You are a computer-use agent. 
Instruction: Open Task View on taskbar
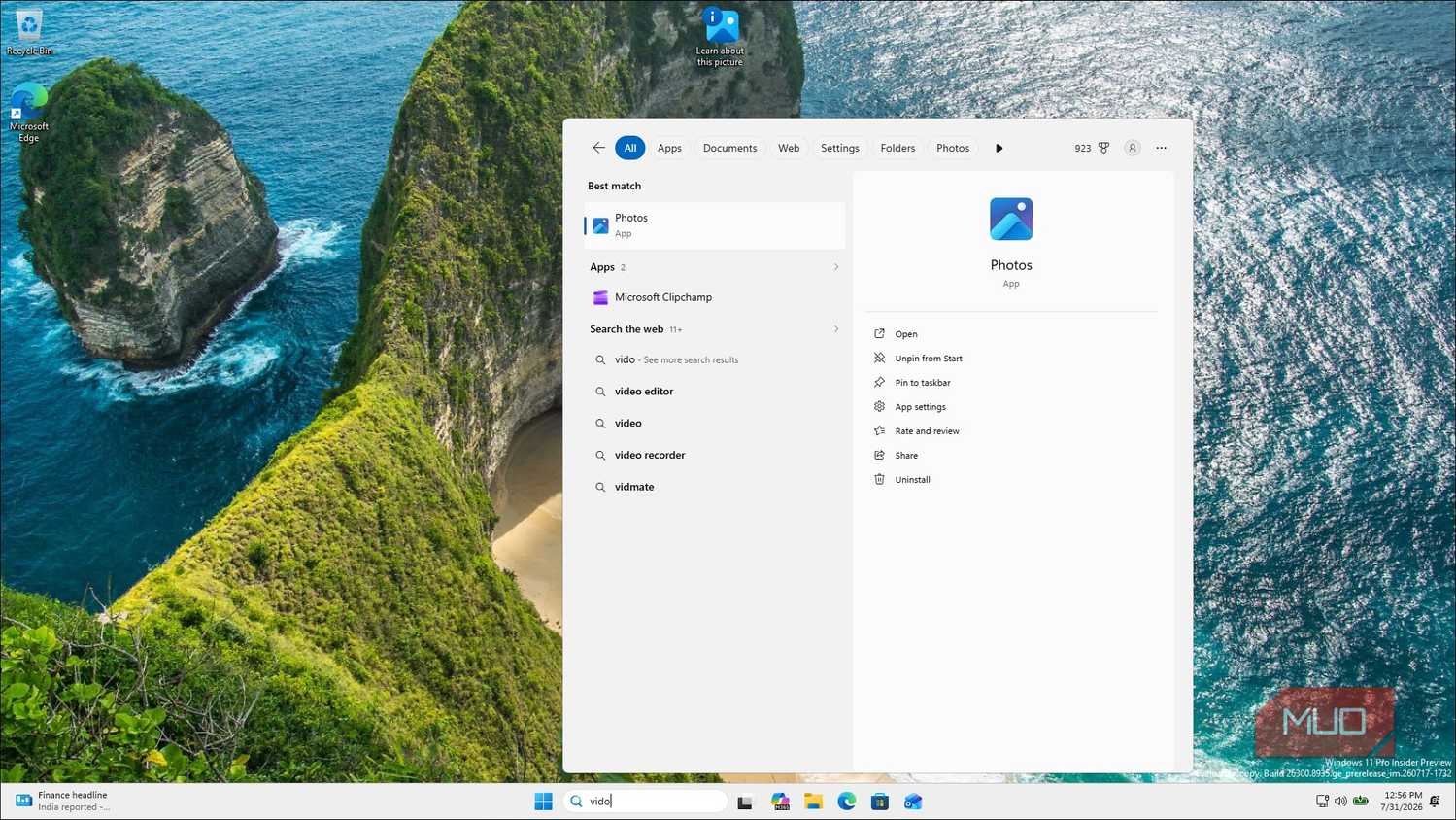(x=745, y=802)
